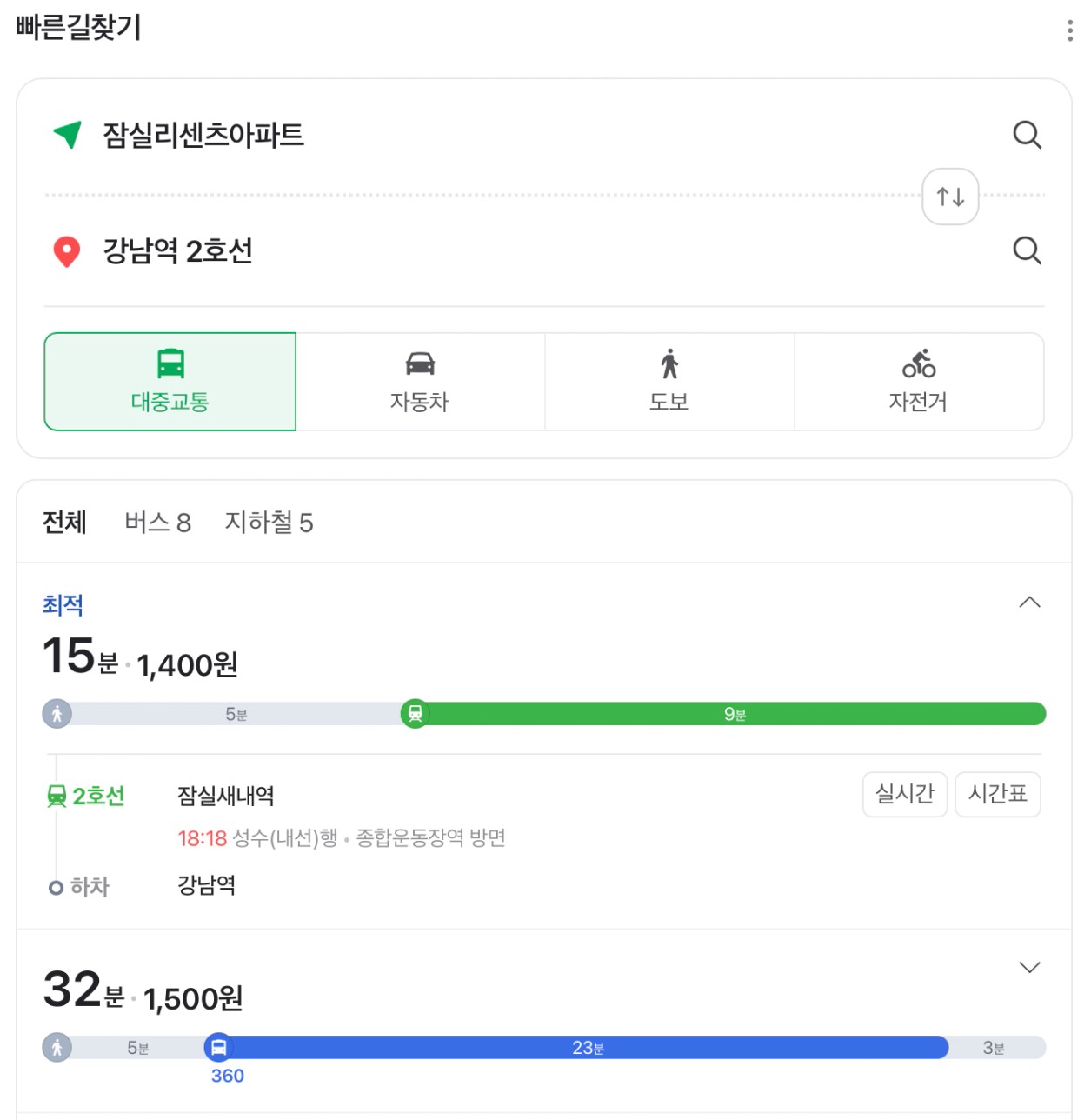
Task: Switch to 자동차 car mode
Action: click(420, 382)
